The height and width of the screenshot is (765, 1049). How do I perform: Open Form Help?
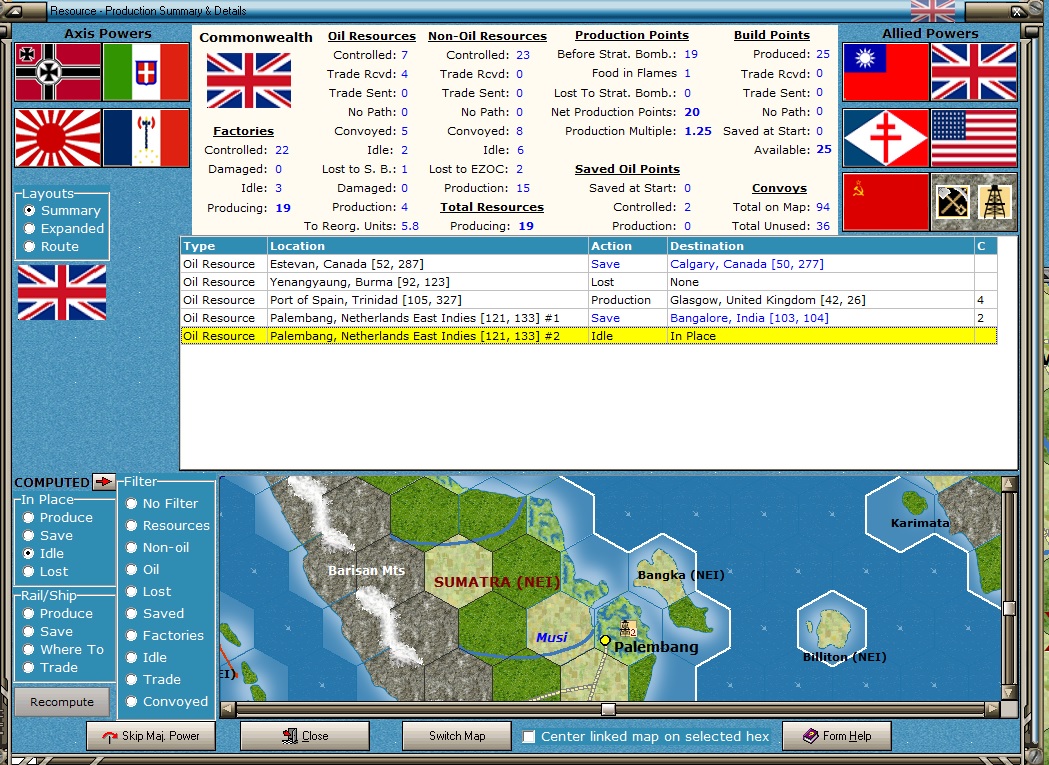[837, 736]
